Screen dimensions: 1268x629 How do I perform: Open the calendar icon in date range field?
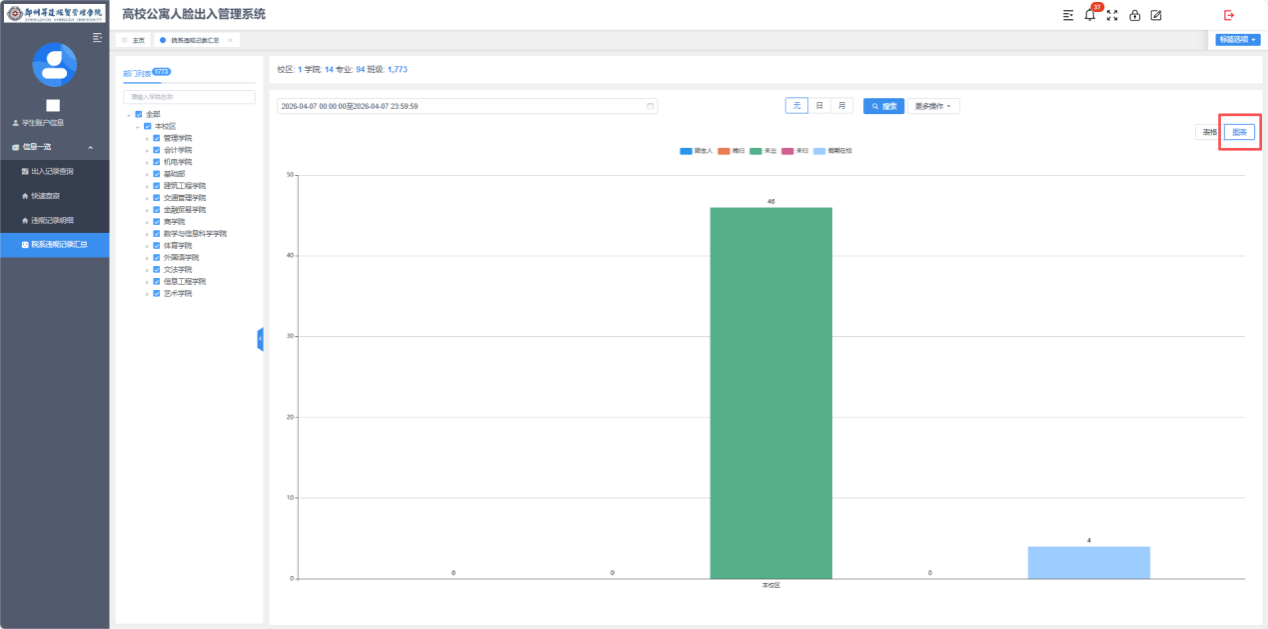click(650, 106)
